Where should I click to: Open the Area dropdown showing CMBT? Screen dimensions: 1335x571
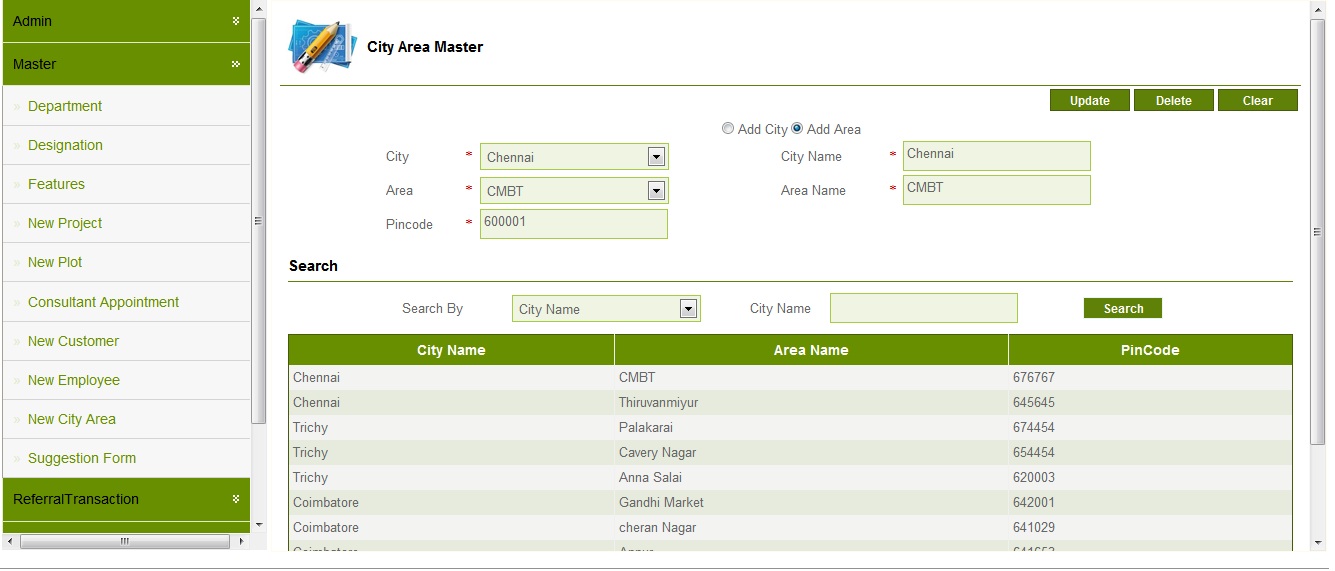tap(656, 191)
